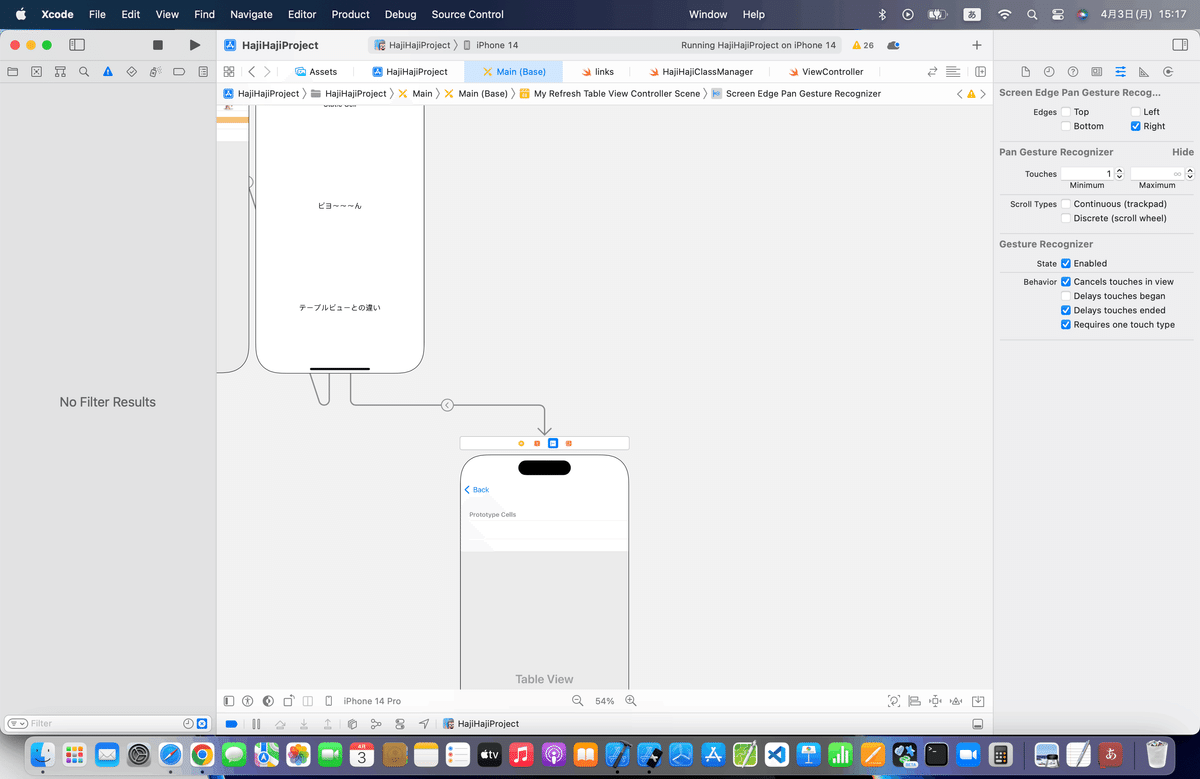Open the Find navigator magnifier
1200x779 pixels.
point(84,72)
